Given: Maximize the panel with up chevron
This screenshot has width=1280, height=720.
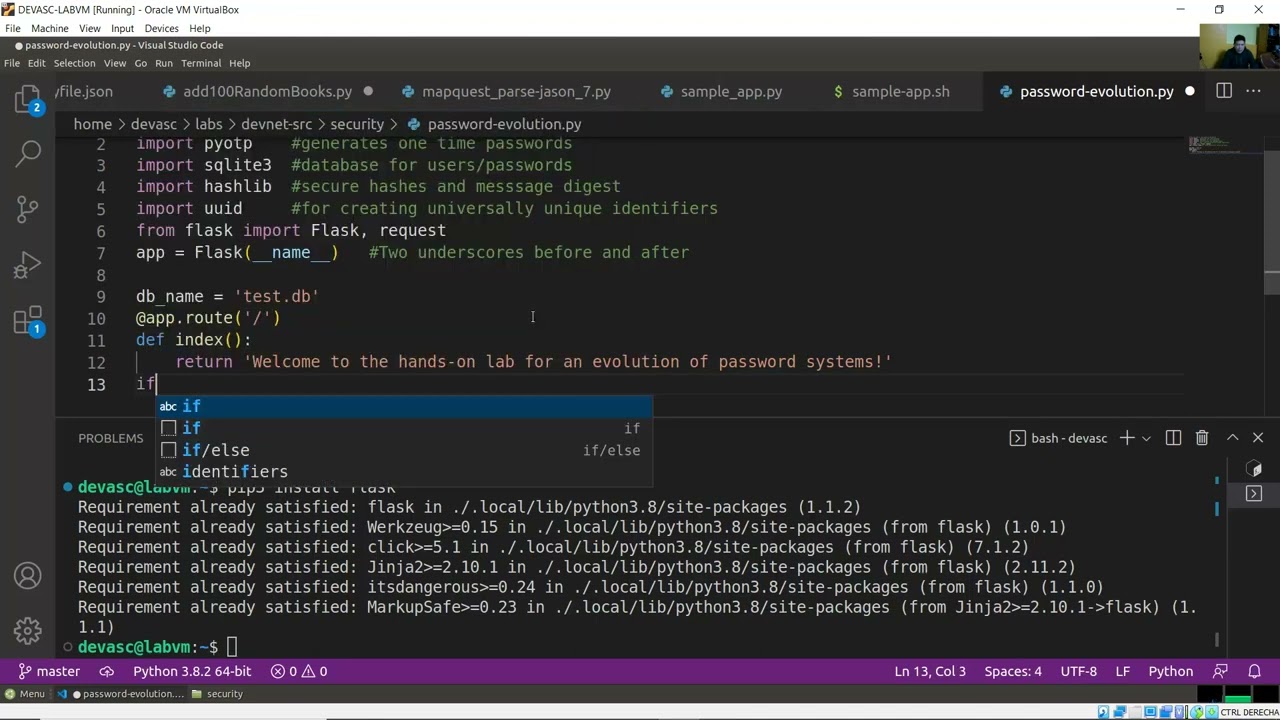Looking at the screenshot, I should pos(1233,438).
